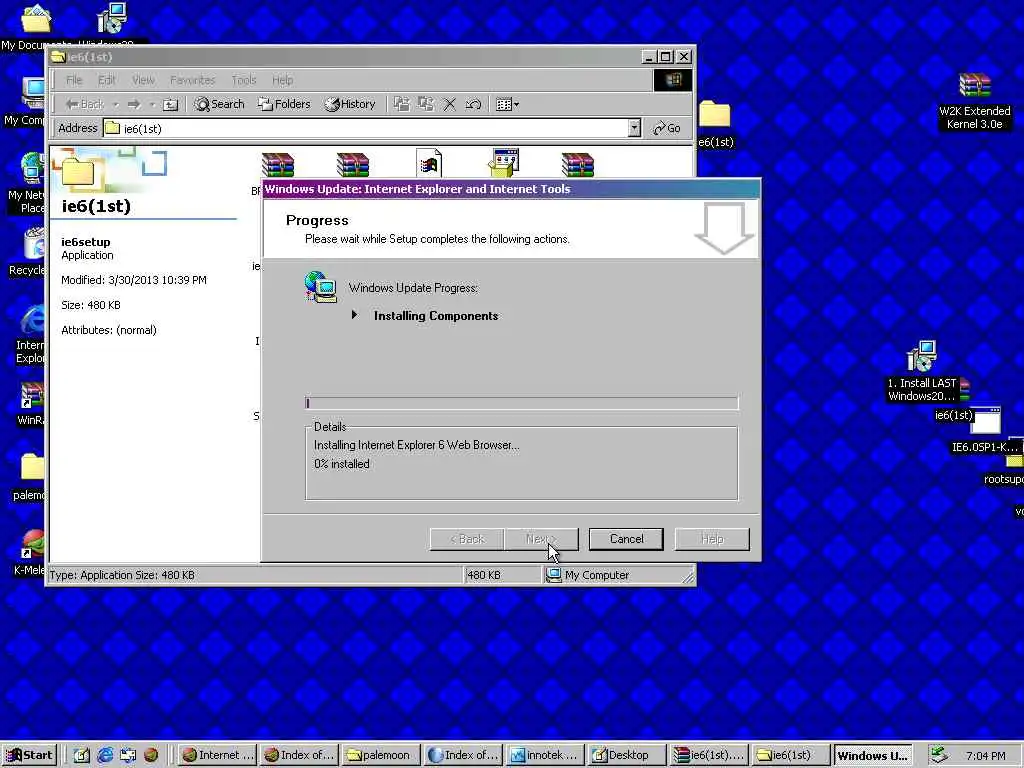This screenshot has width=1024, height=768.
Task: Click the Go button beside Address bar
Action: pos(667,129)
